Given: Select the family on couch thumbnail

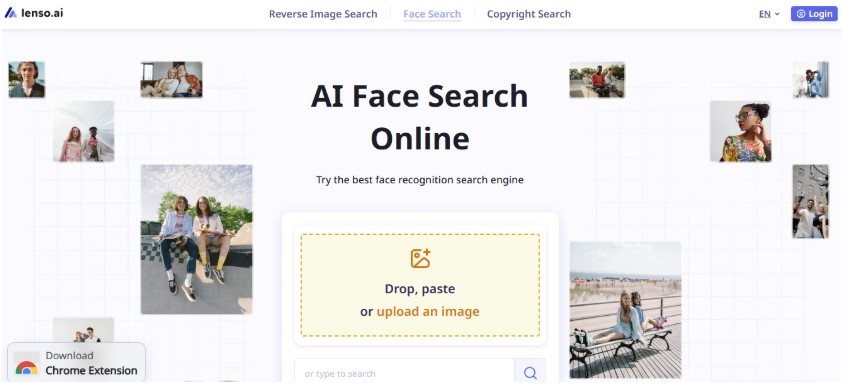Looking at the screenshot, I should click(171, 79).
